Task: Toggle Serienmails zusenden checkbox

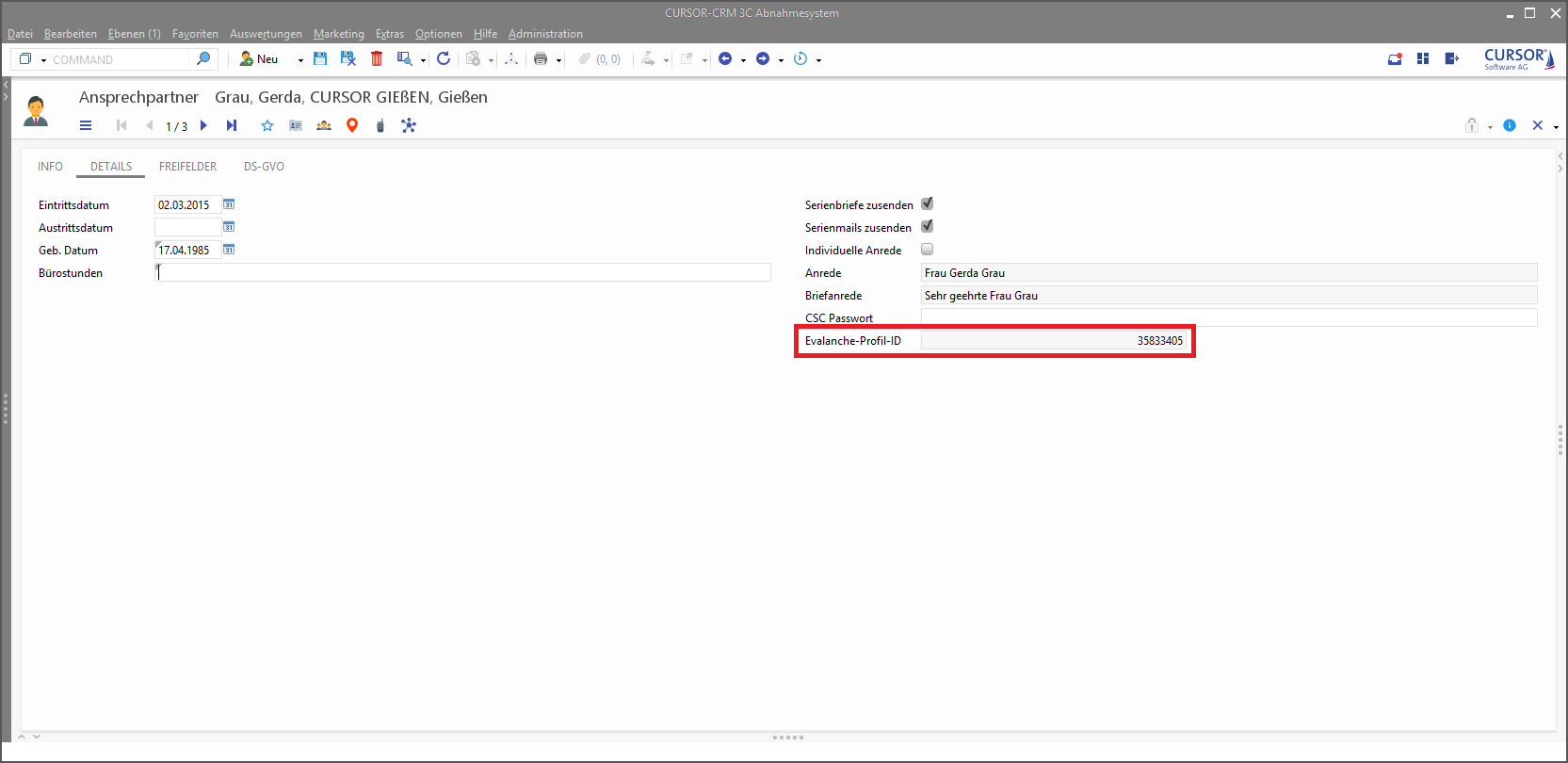Action: (x=927, y=226)
